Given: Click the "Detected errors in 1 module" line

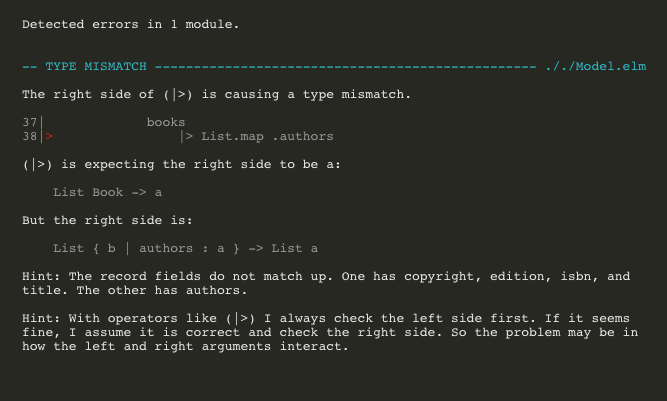Looking at the screenshot, I should (131, 23).
